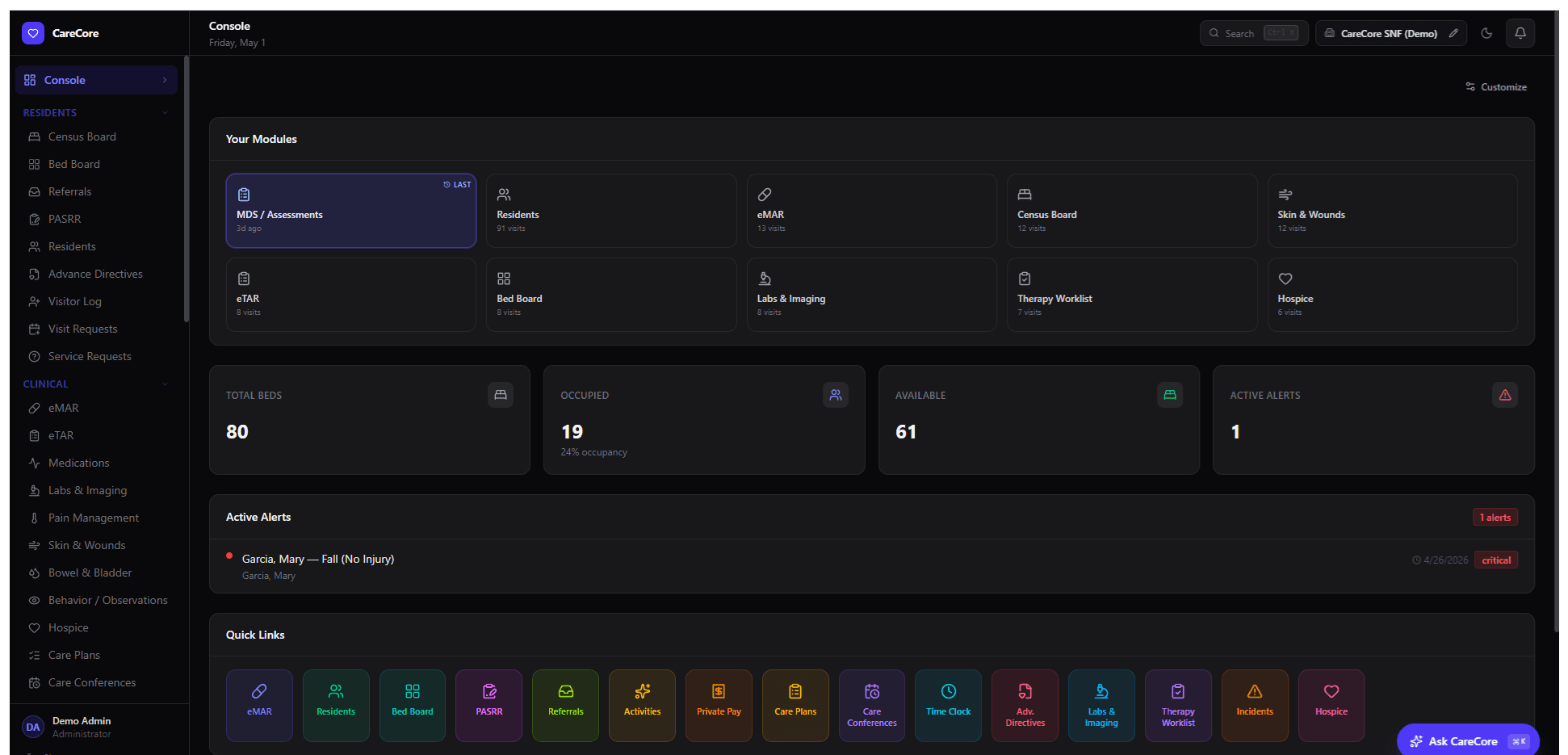Click the Customize button
This screenshot has width=1568, height=755.
(1496, 86)
